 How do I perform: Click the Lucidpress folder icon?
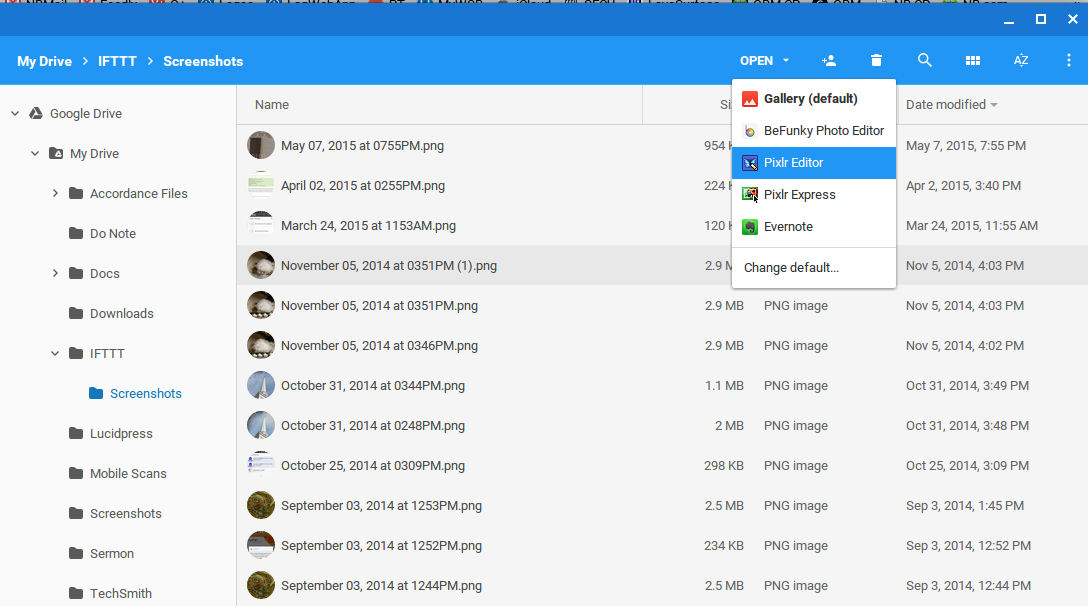[76, 433]
